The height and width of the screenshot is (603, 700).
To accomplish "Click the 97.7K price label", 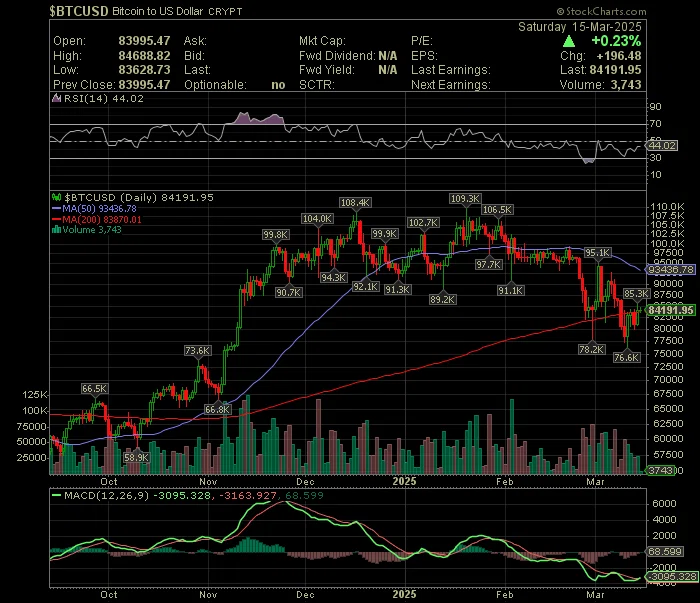I will (488, 265).
